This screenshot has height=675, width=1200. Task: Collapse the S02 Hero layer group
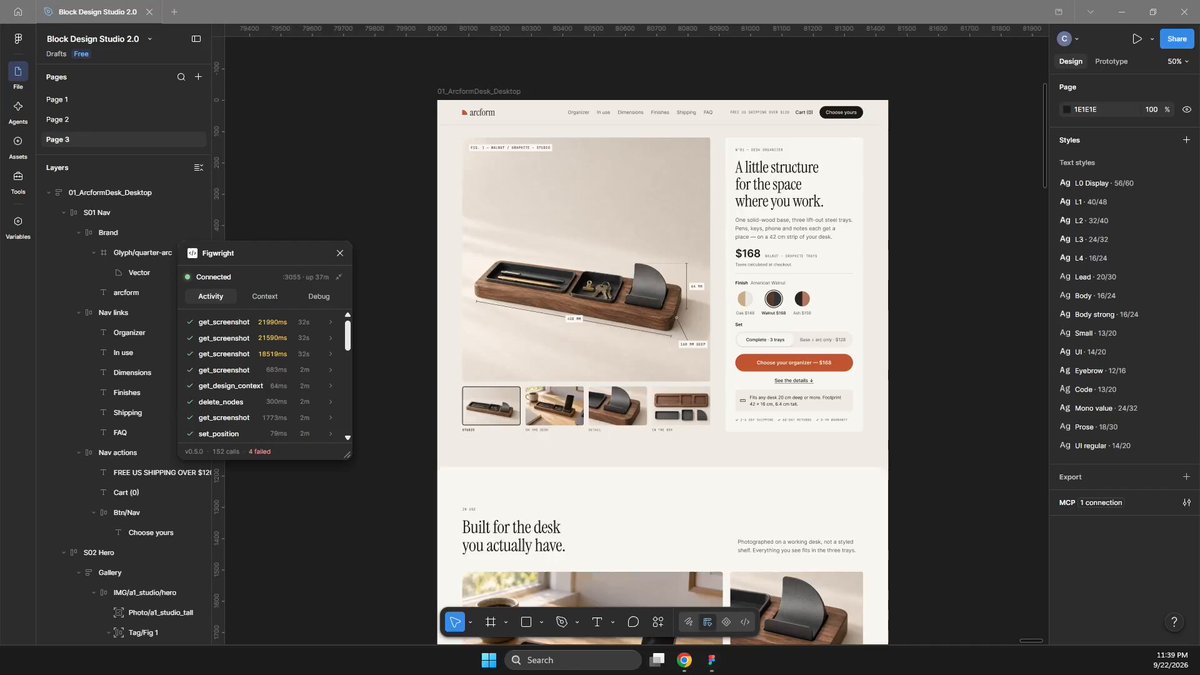point(64,552)
